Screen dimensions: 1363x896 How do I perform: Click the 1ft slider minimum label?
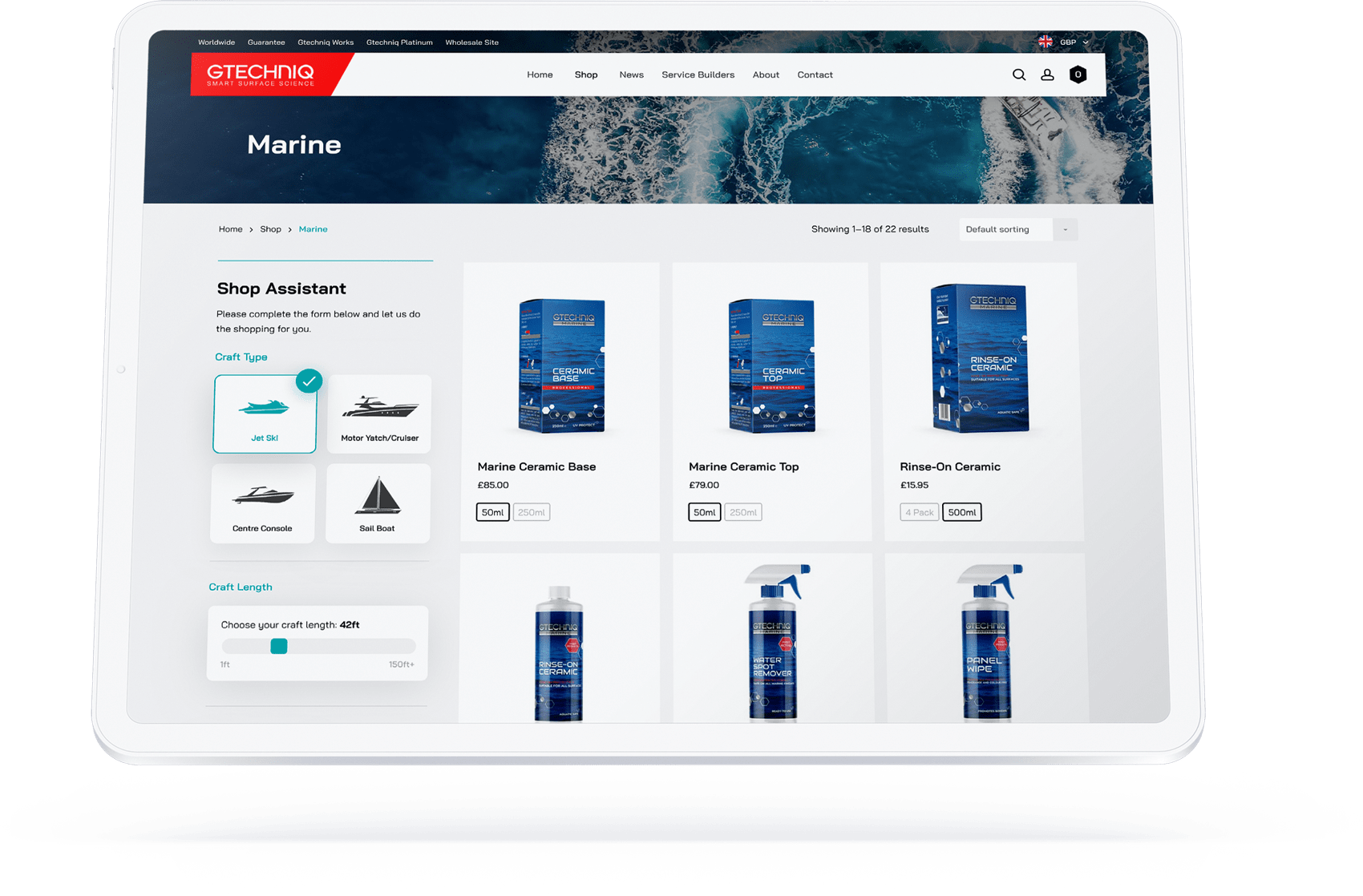point(225,664)
